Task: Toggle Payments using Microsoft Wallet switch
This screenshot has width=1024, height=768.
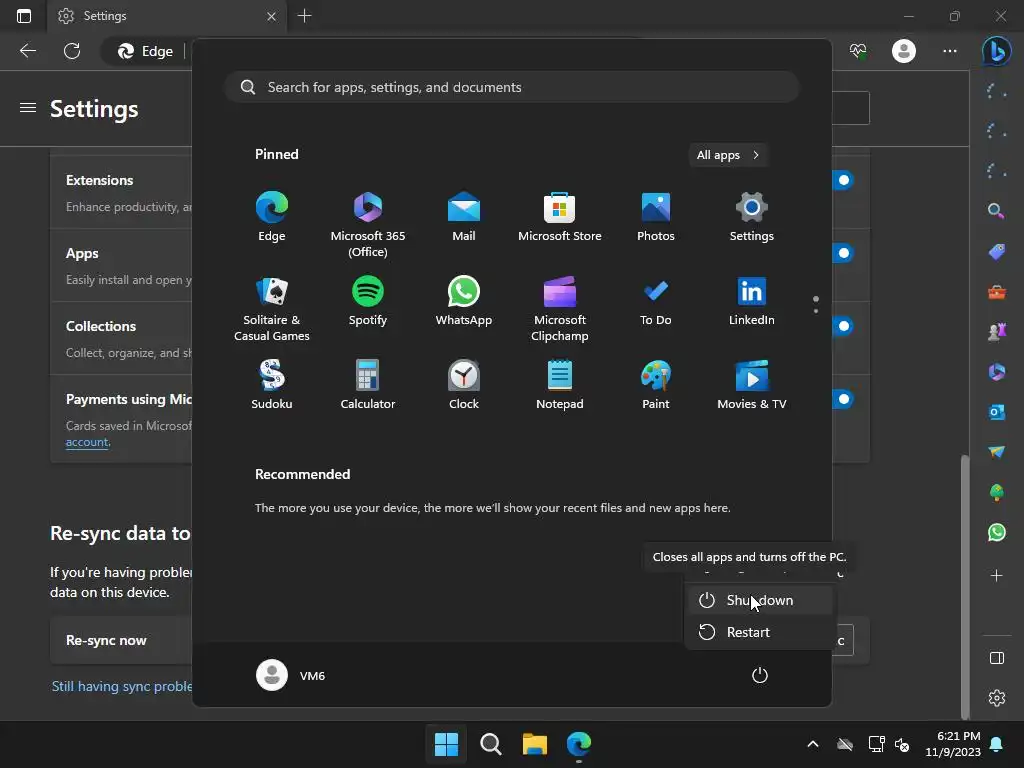Action: point(842,398)
